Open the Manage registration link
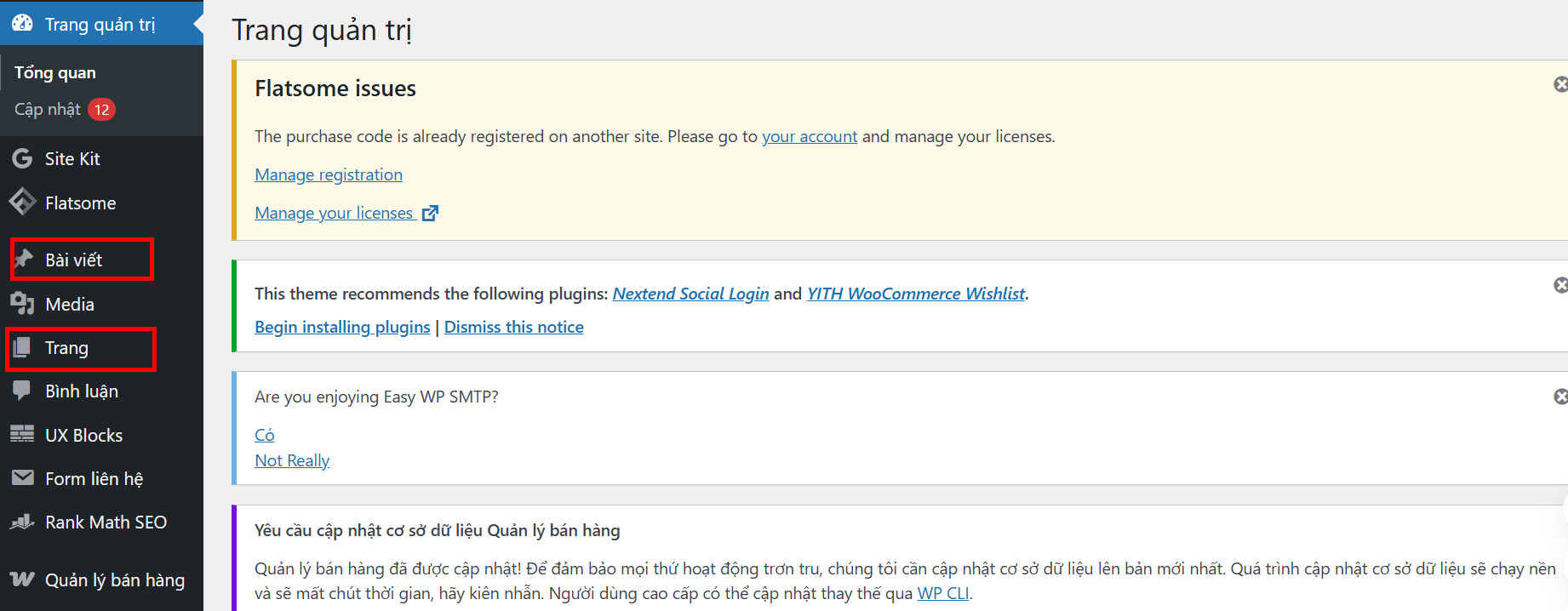 click(x=329, y=174)
